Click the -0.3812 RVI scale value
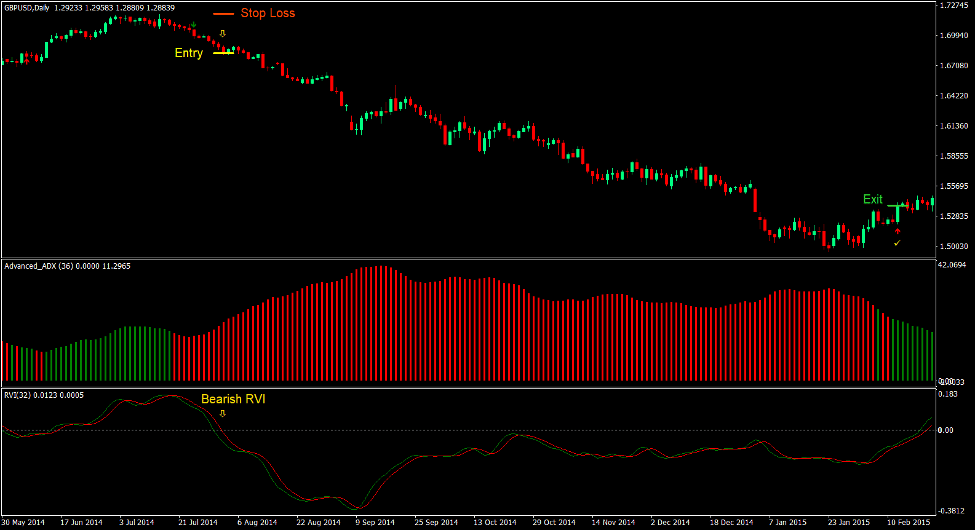 [x=951, y=511]
